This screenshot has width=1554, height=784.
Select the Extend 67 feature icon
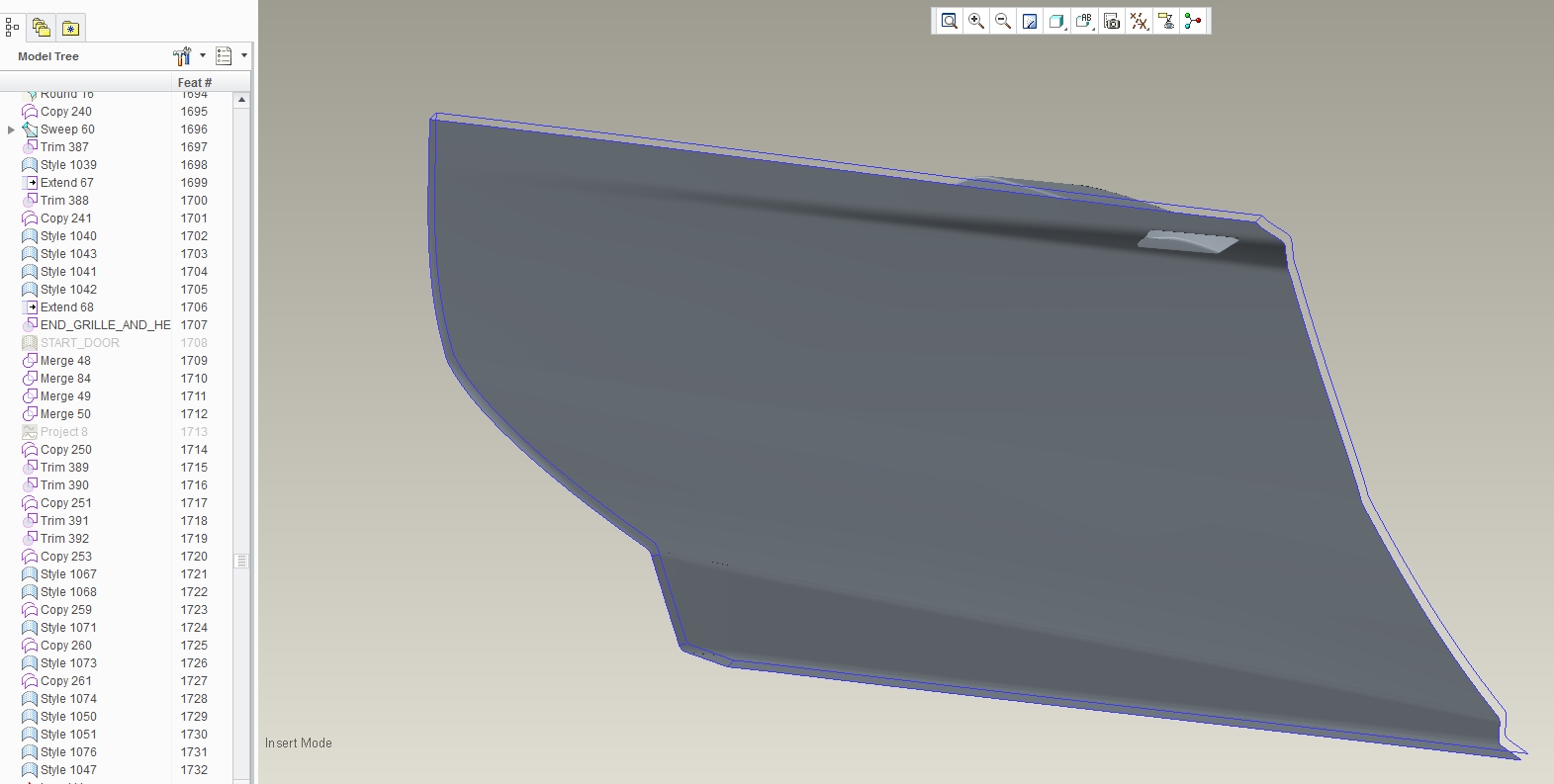(30, 183)
